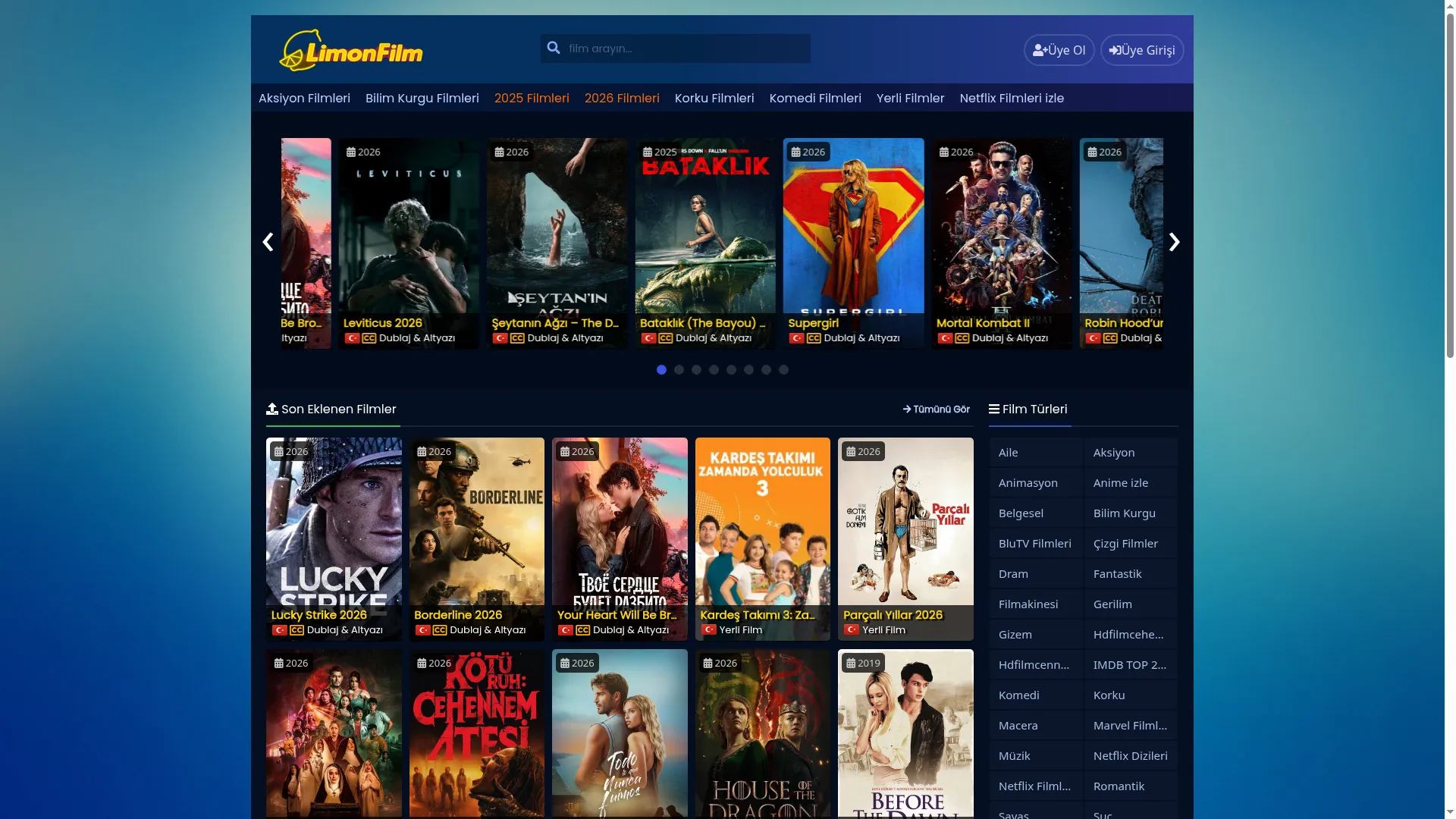Select the sixth carousel pagination dot
Image resolution: width=1456 pixels, height=819 pixels.
pos(748,370)
